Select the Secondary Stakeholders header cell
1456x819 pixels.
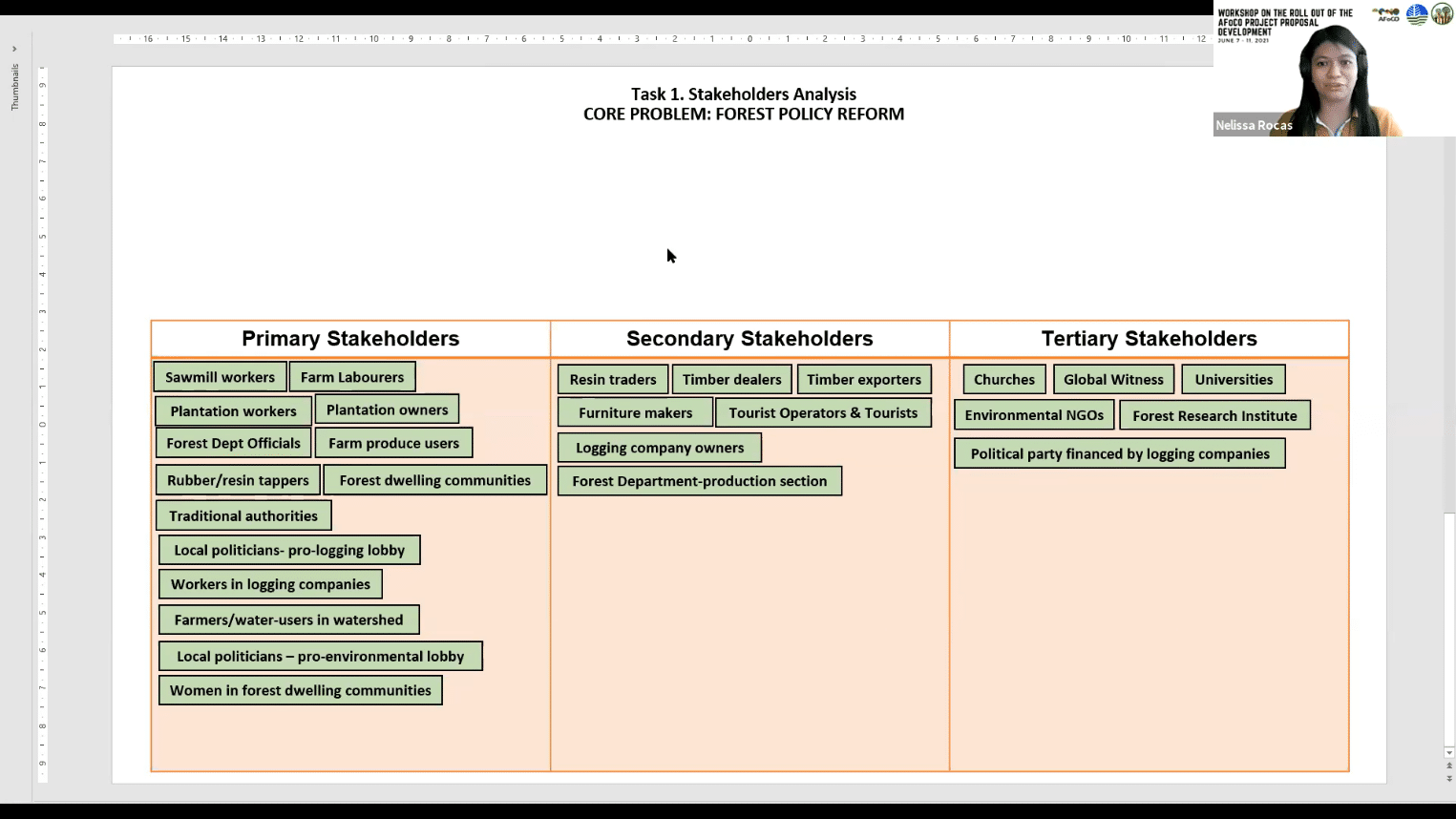click(x=749, y=339)
